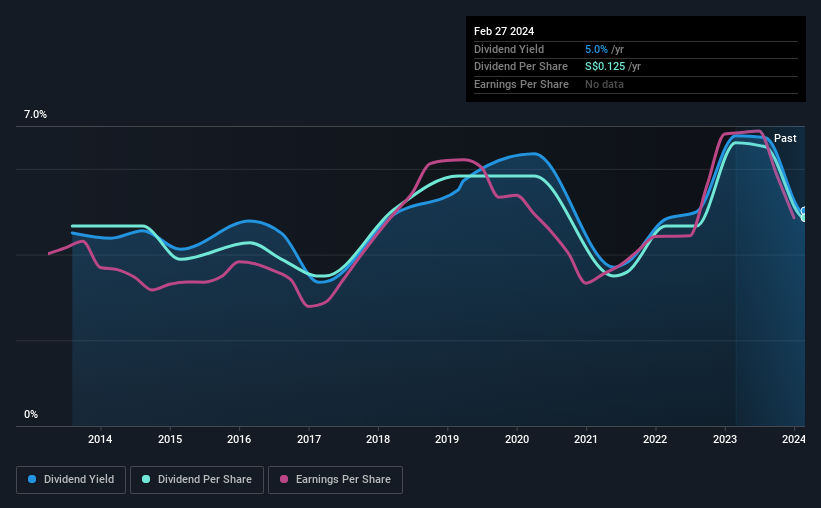Screen dimensions: 821x508
Task: Click the Past label on chart
Action: click(785, 138)
